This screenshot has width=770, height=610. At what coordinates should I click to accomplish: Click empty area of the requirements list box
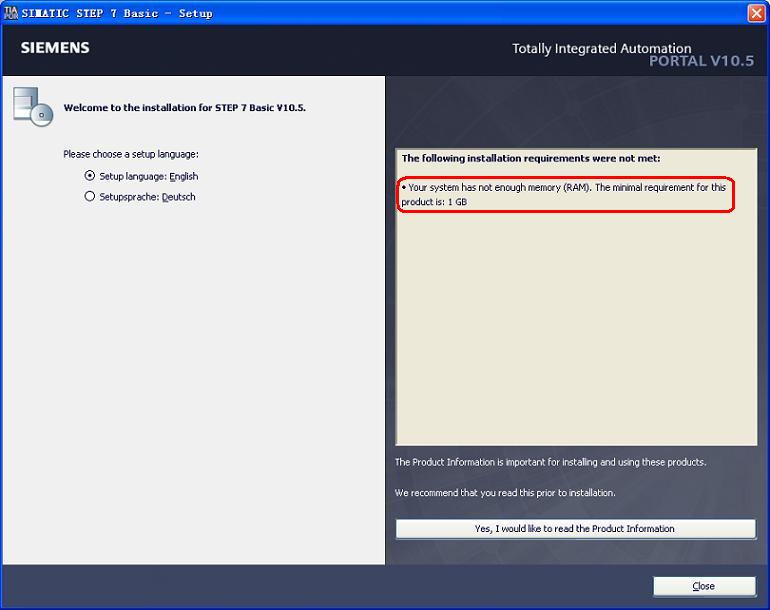click(575, 330)
